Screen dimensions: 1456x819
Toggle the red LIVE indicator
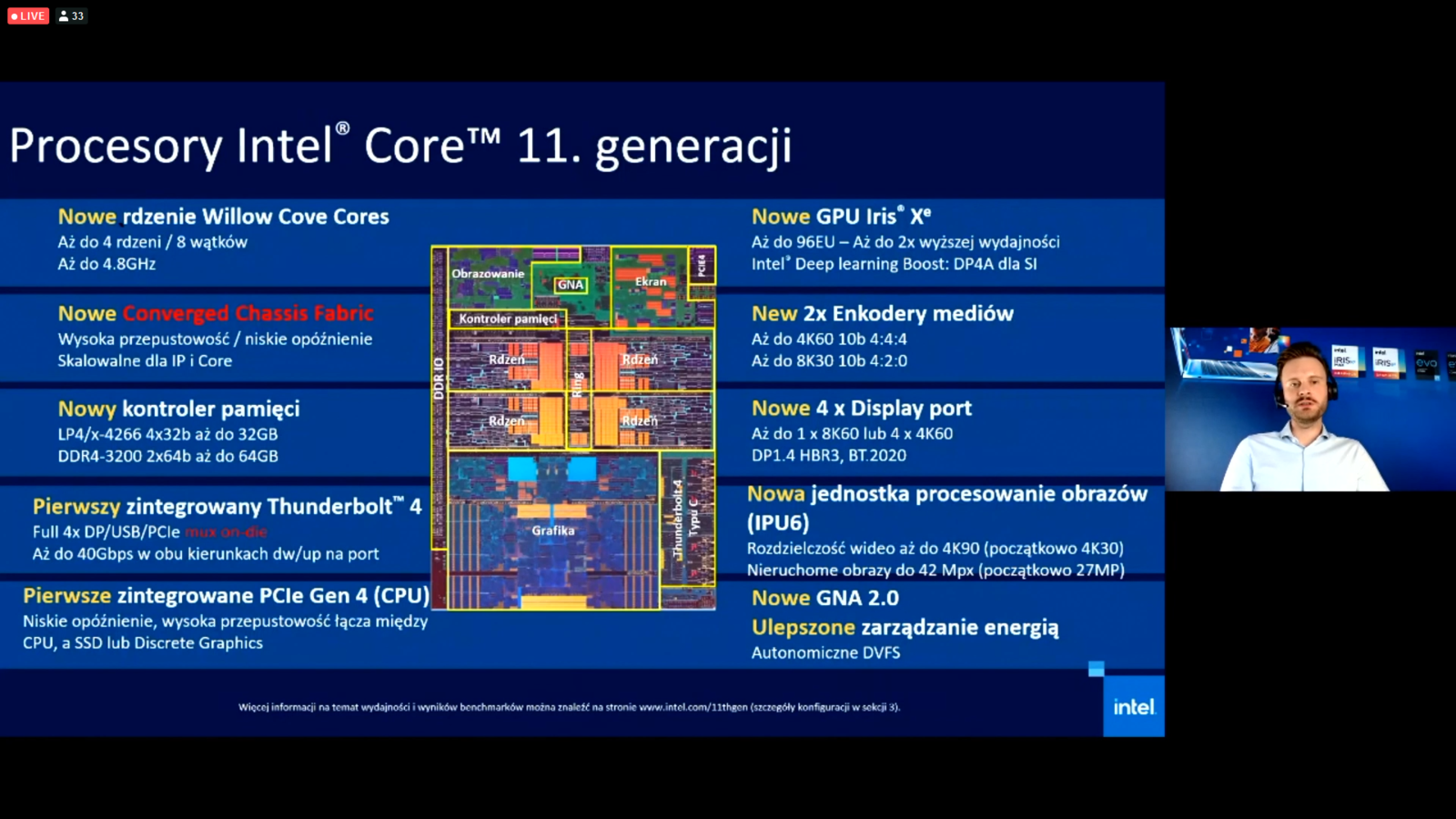27,15
